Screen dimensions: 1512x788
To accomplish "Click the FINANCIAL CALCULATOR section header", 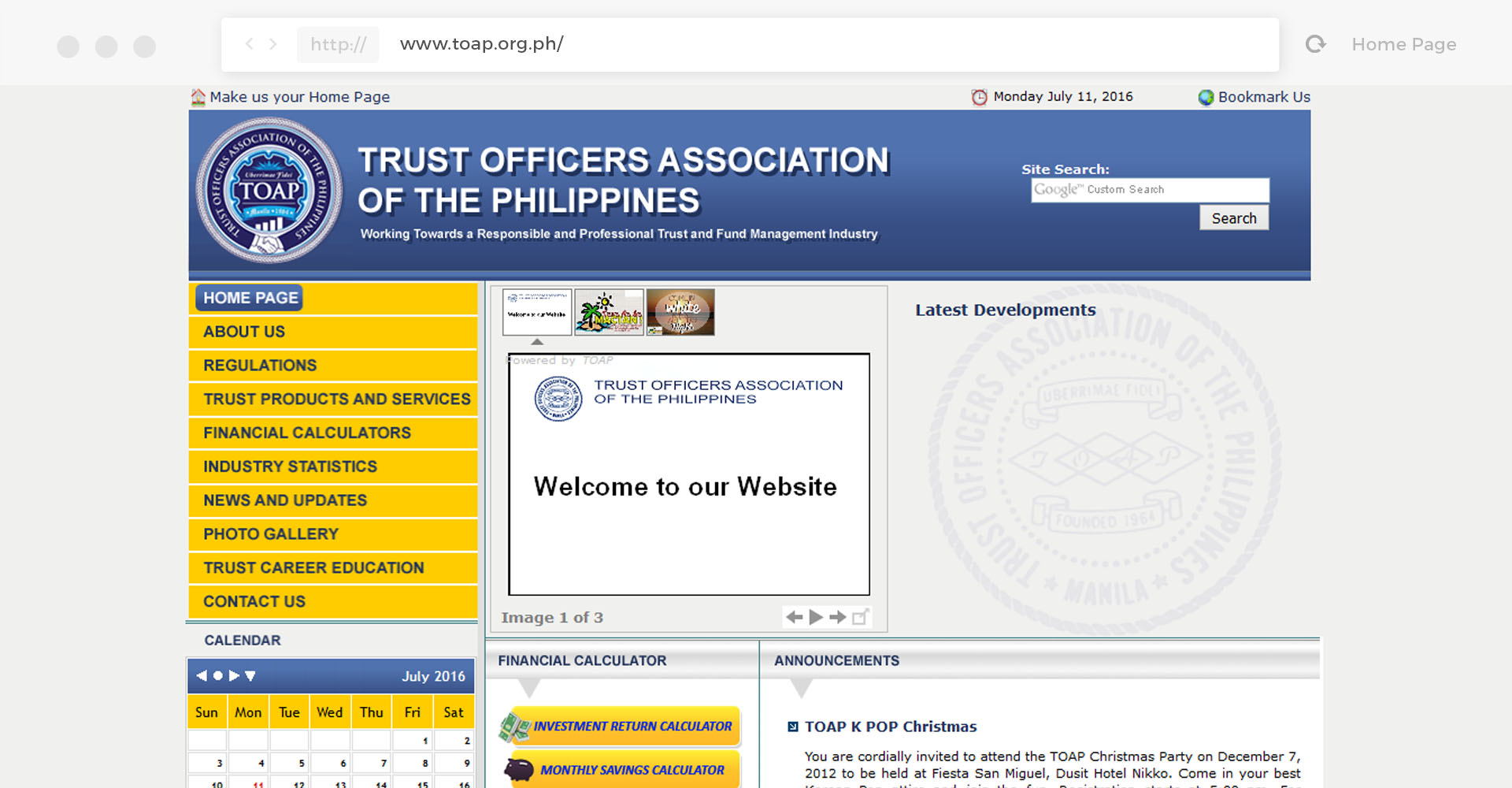I will pos(582,660).
